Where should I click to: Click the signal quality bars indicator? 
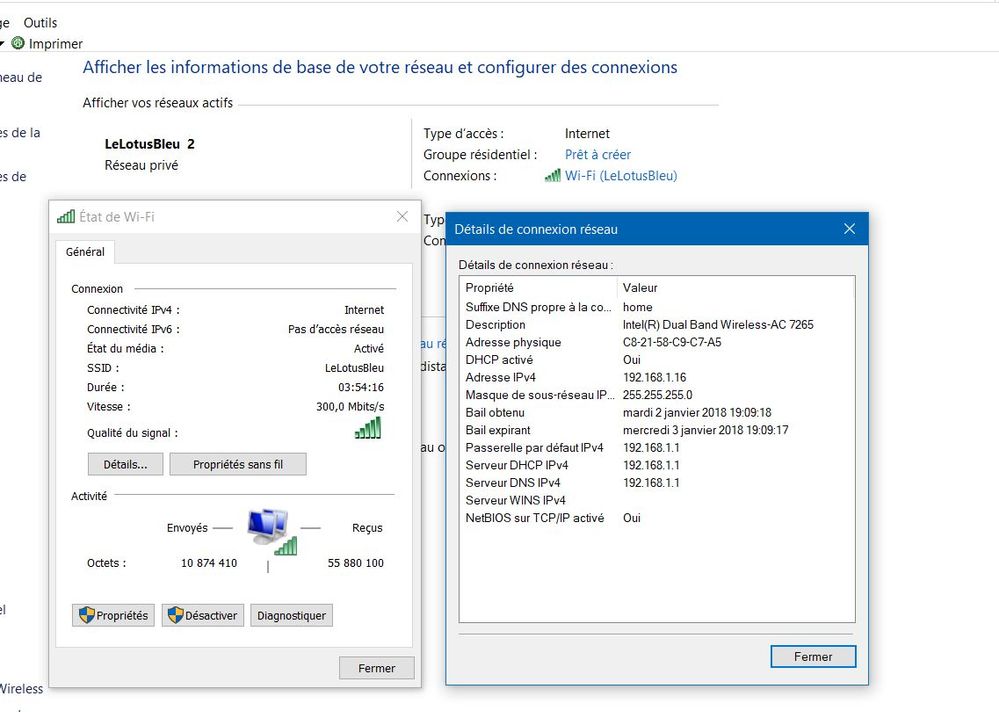click(368, 428)
